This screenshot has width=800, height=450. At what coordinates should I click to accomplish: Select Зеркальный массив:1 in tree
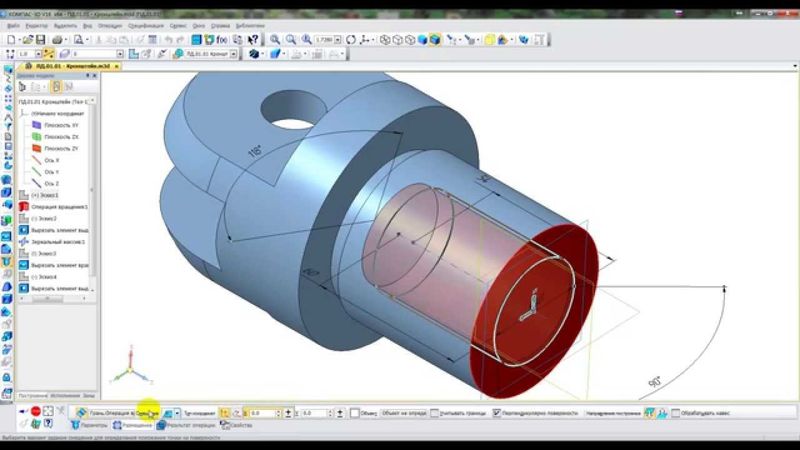click(58, 242)
